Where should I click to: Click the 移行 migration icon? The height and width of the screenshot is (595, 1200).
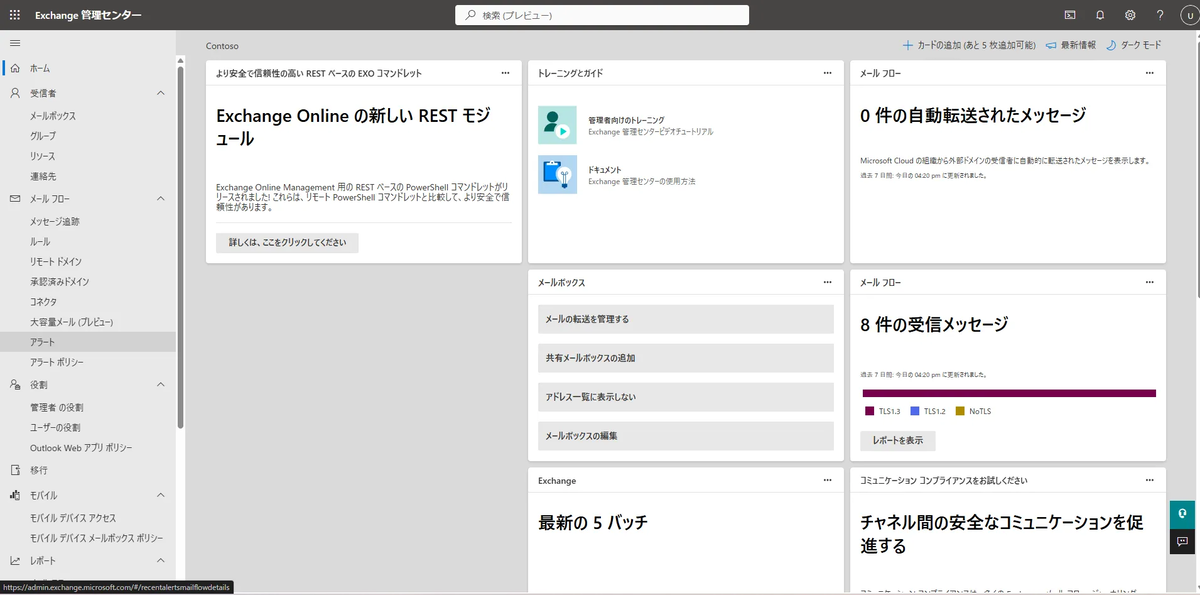point(15,469)
